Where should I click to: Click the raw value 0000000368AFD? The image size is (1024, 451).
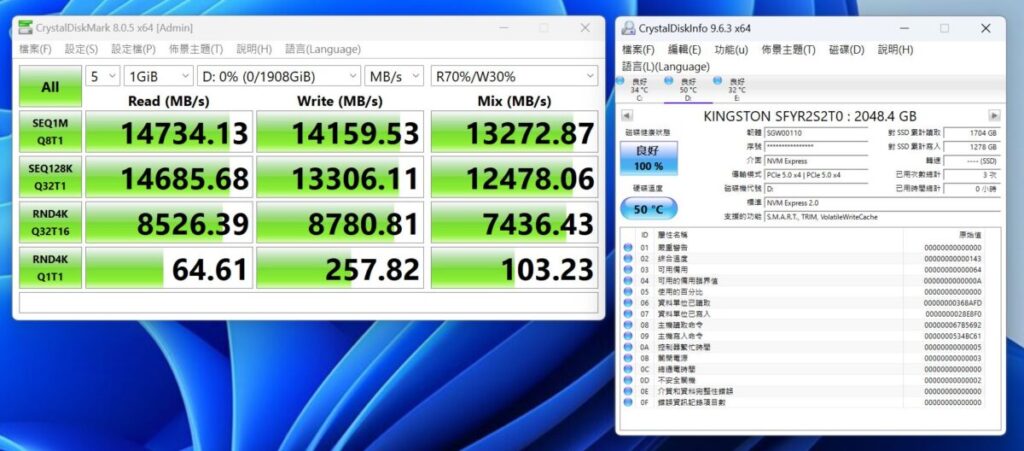(x=952, y=303)
